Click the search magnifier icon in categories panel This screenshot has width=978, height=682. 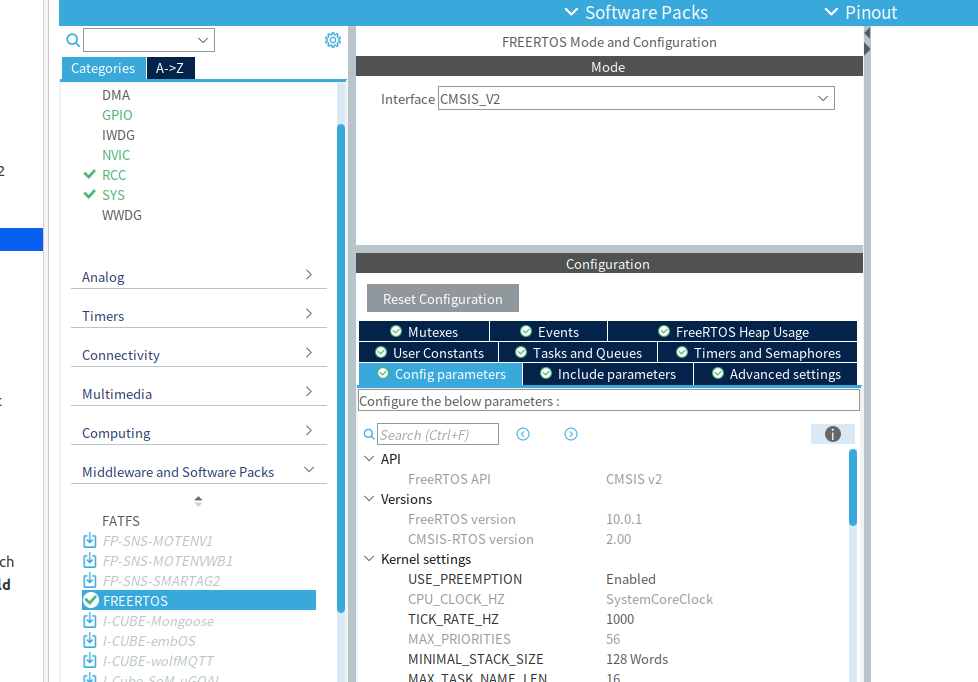click(x=73, y=41)
